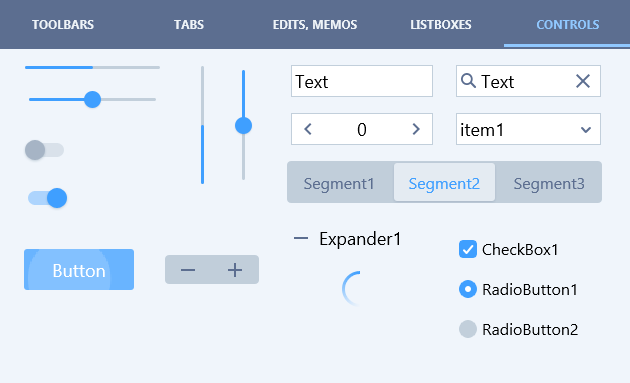The height and width of the screenshot is (383, 630).
Task: Clear the search box with X icon
Action: (x=583, y=81)
